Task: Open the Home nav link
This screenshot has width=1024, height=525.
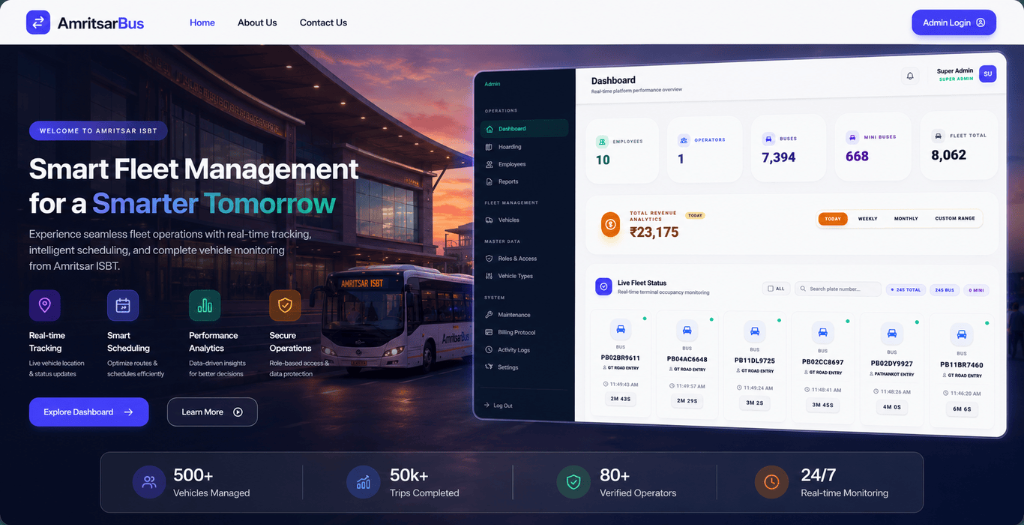Action: 202,22
